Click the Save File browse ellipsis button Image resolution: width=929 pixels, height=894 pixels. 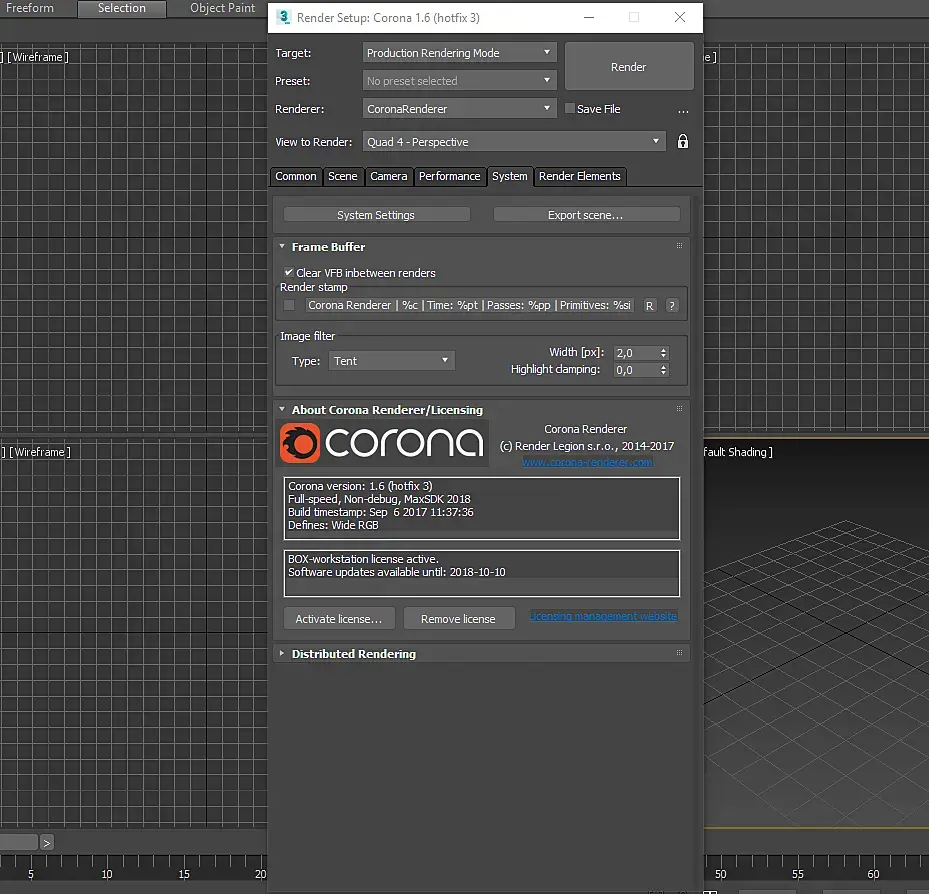683,110
